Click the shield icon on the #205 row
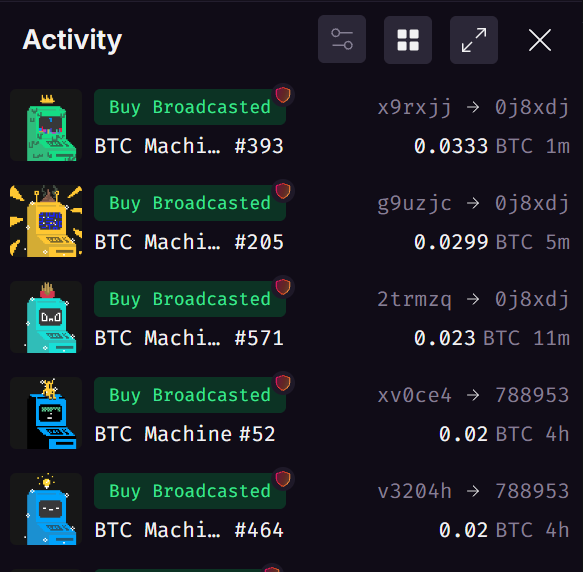Viewport: 583px width, 572px height. (283, 191)
